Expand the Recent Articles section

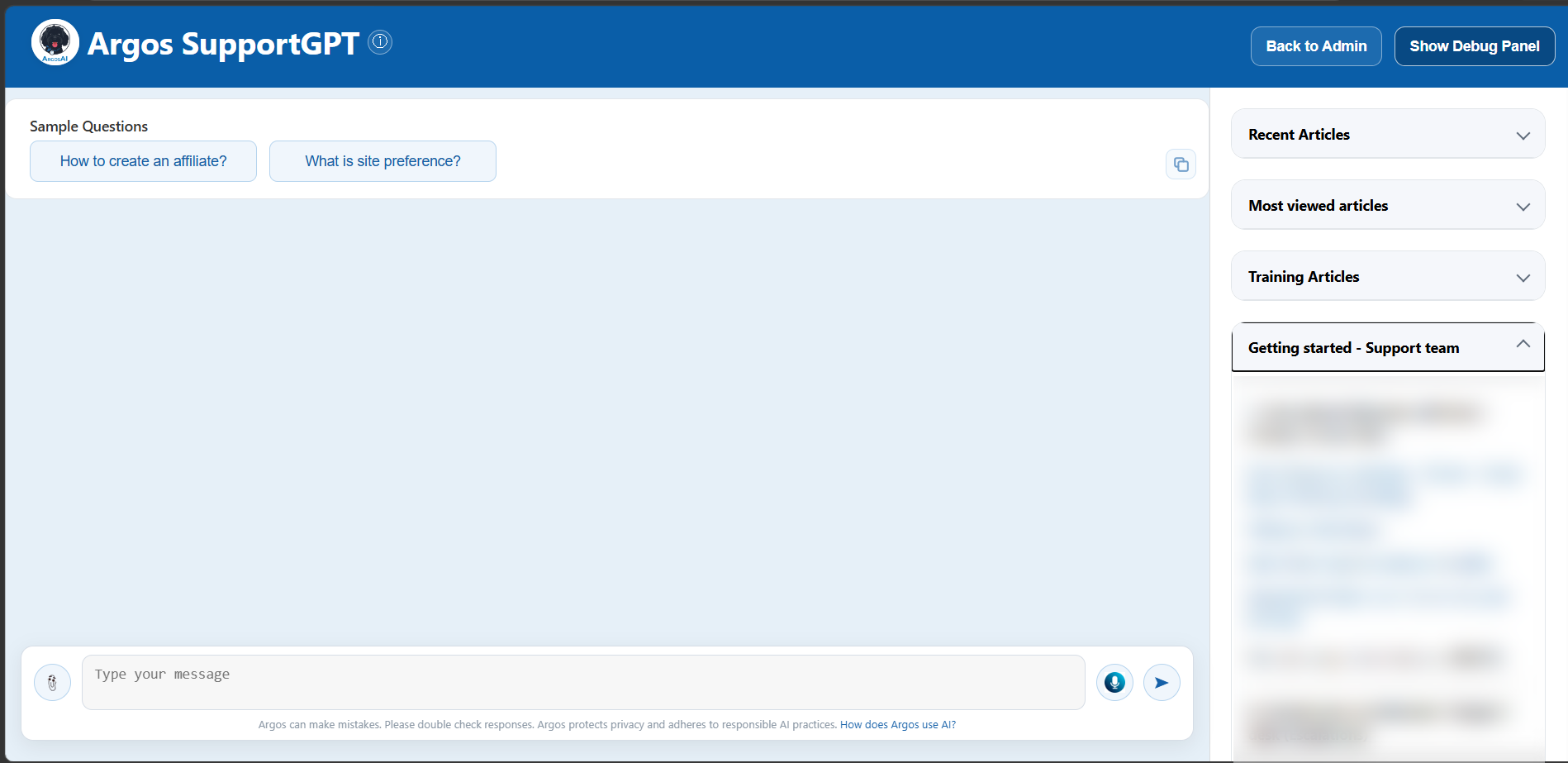tap(1388, 134)
